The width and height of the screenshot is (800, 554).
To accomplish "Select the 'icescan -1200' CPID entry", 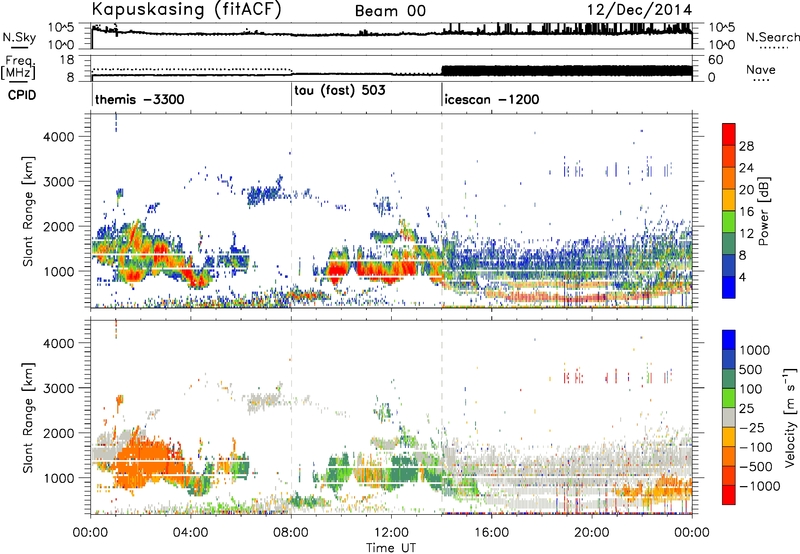I will [x=491, y=99].
